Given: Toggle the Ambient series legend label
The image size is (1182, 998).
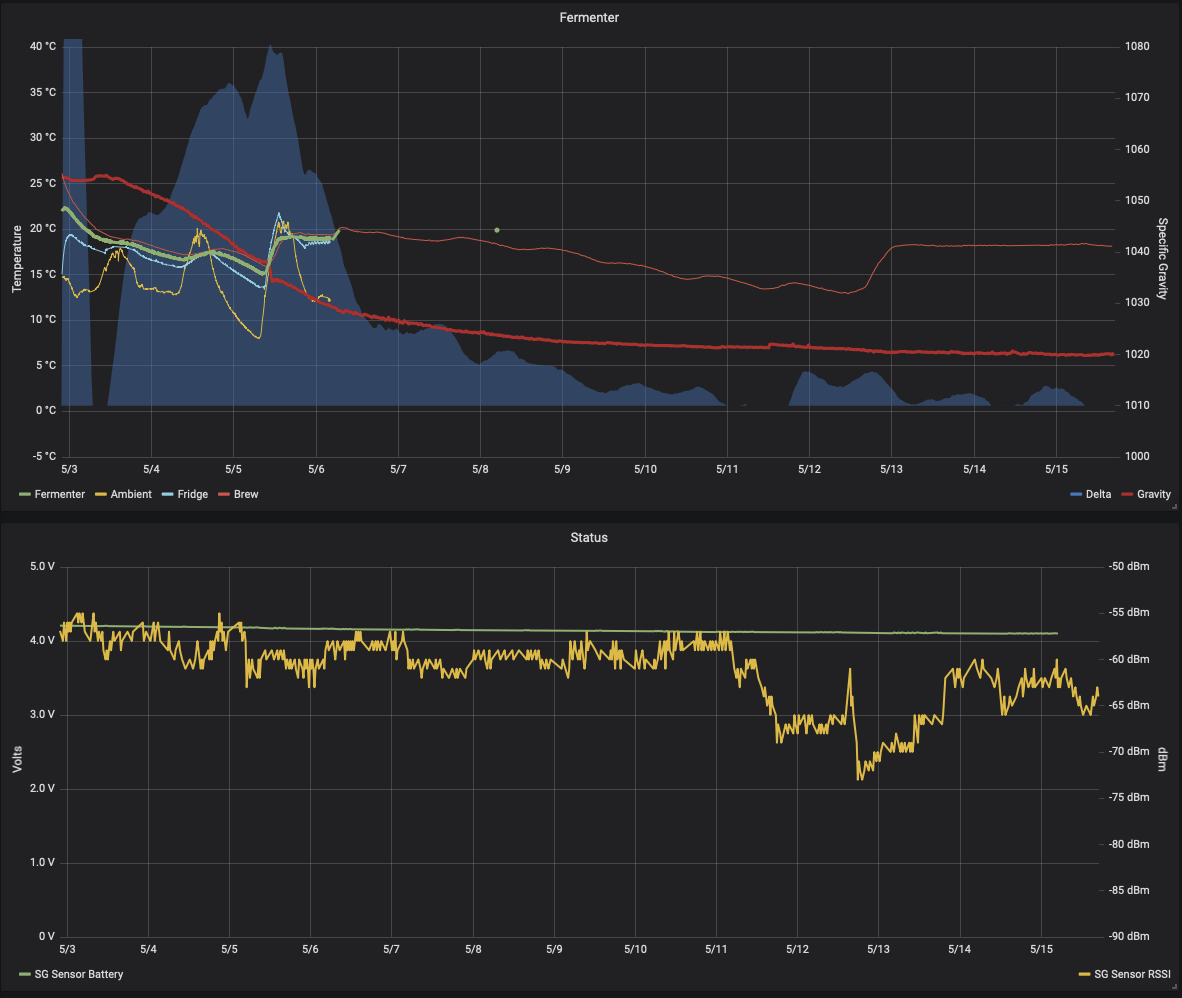Looking at the screenshot, I should coord(131,494).
